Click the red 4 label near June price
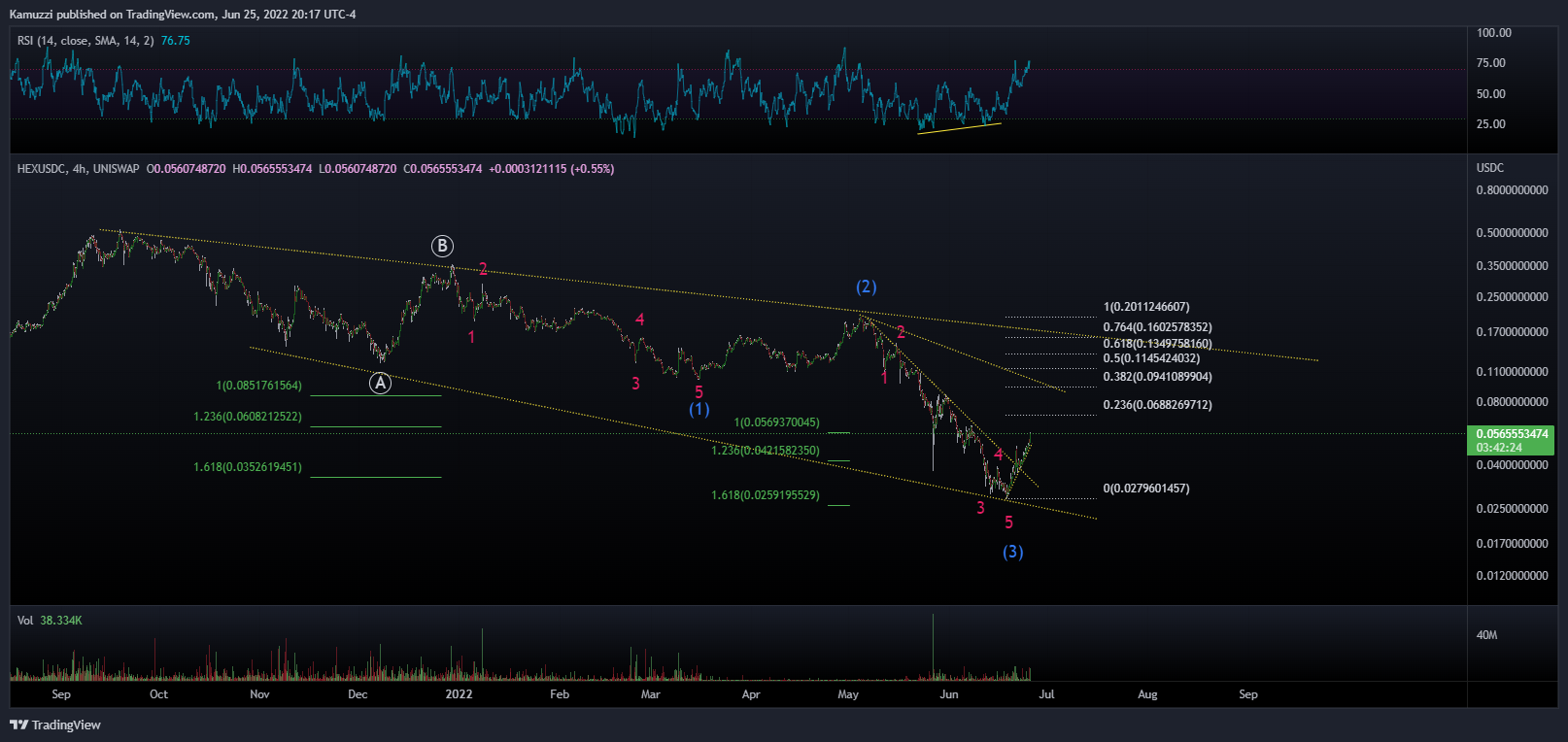 point(998,455)
